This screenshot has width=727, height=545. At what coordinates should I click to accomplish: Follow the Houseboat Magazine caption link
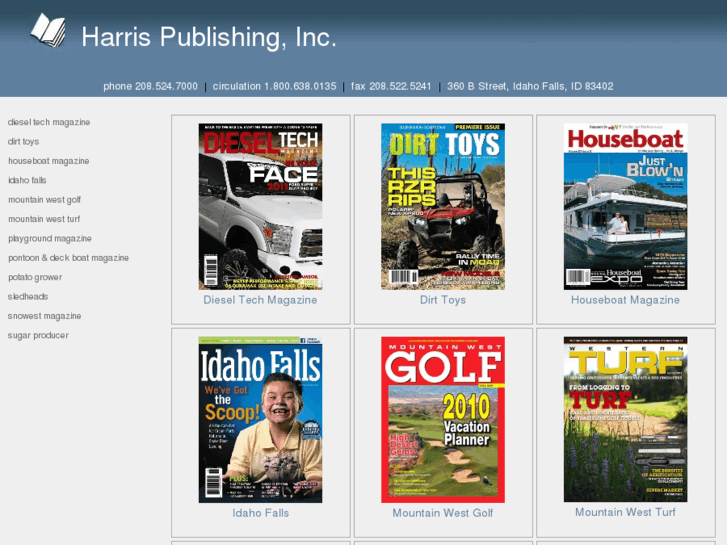[x=625, y=300]
